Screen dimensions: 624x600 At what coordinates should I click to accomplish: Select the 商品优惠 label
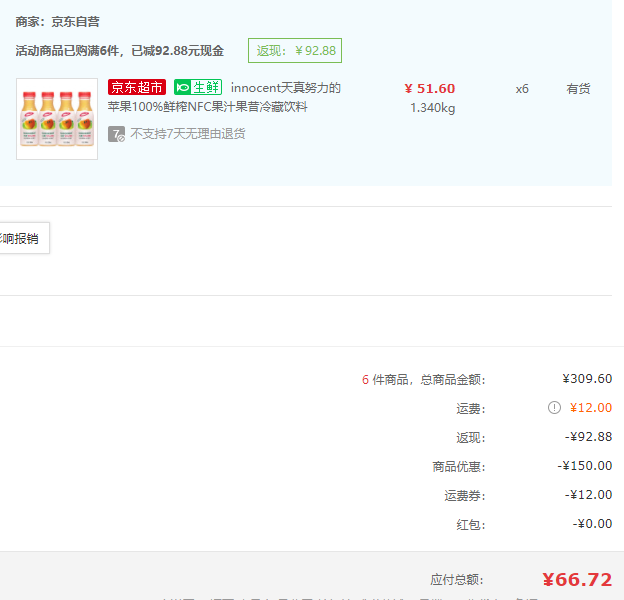[x=459, y=466]
